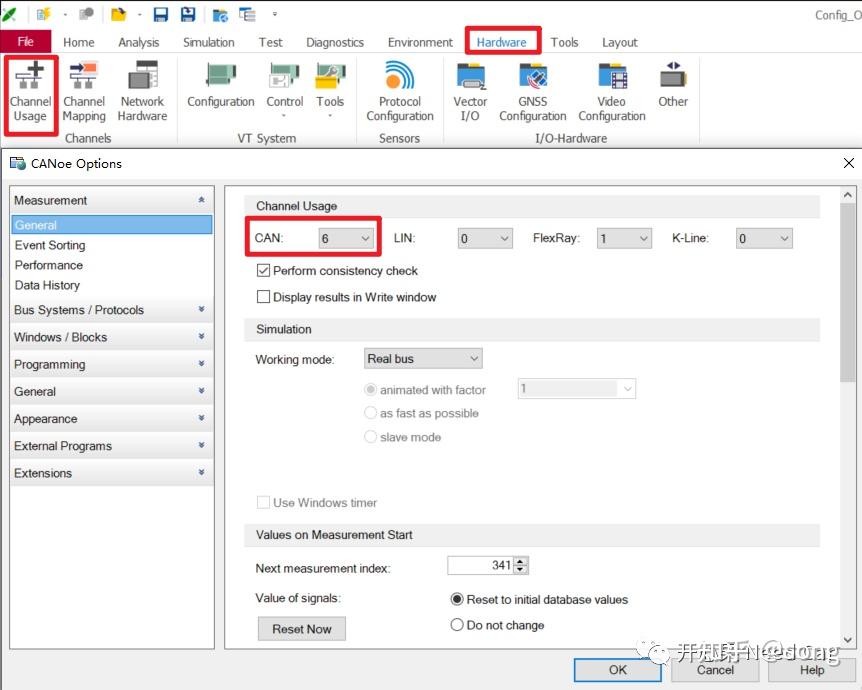Toggle Use Windows timer checkbox
This screenshot has height=690, width=862.
click(263, 503)
